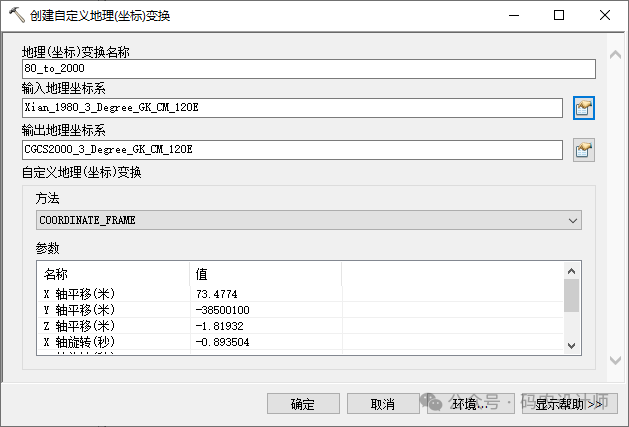The width and height of the screenshot is (629, 427).
Task: Click the Xian_1980 input coordinate system field
Action: point(292,108)
